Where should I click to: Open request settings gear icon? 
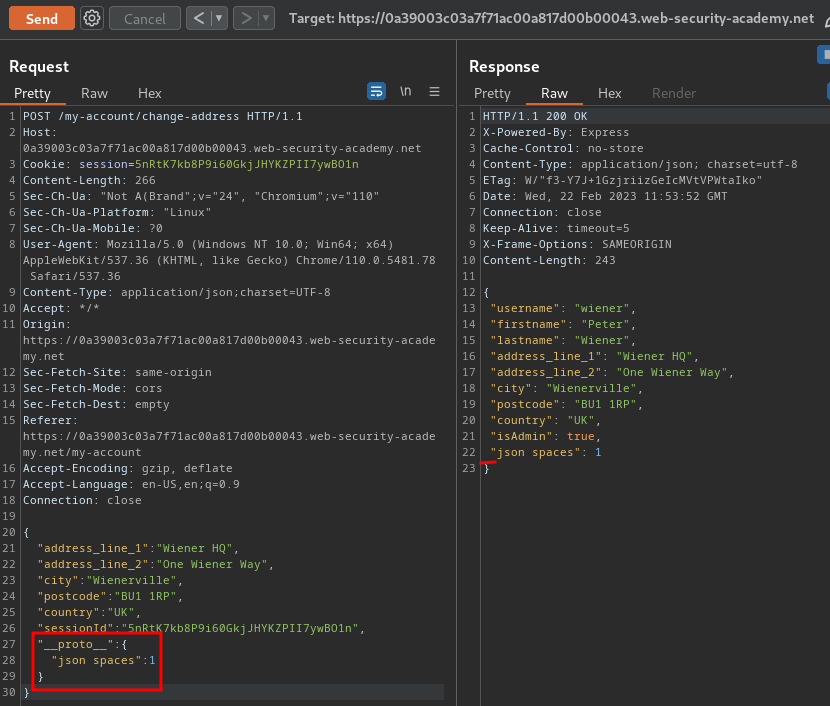pyautogui.click(x=92, y=19)
